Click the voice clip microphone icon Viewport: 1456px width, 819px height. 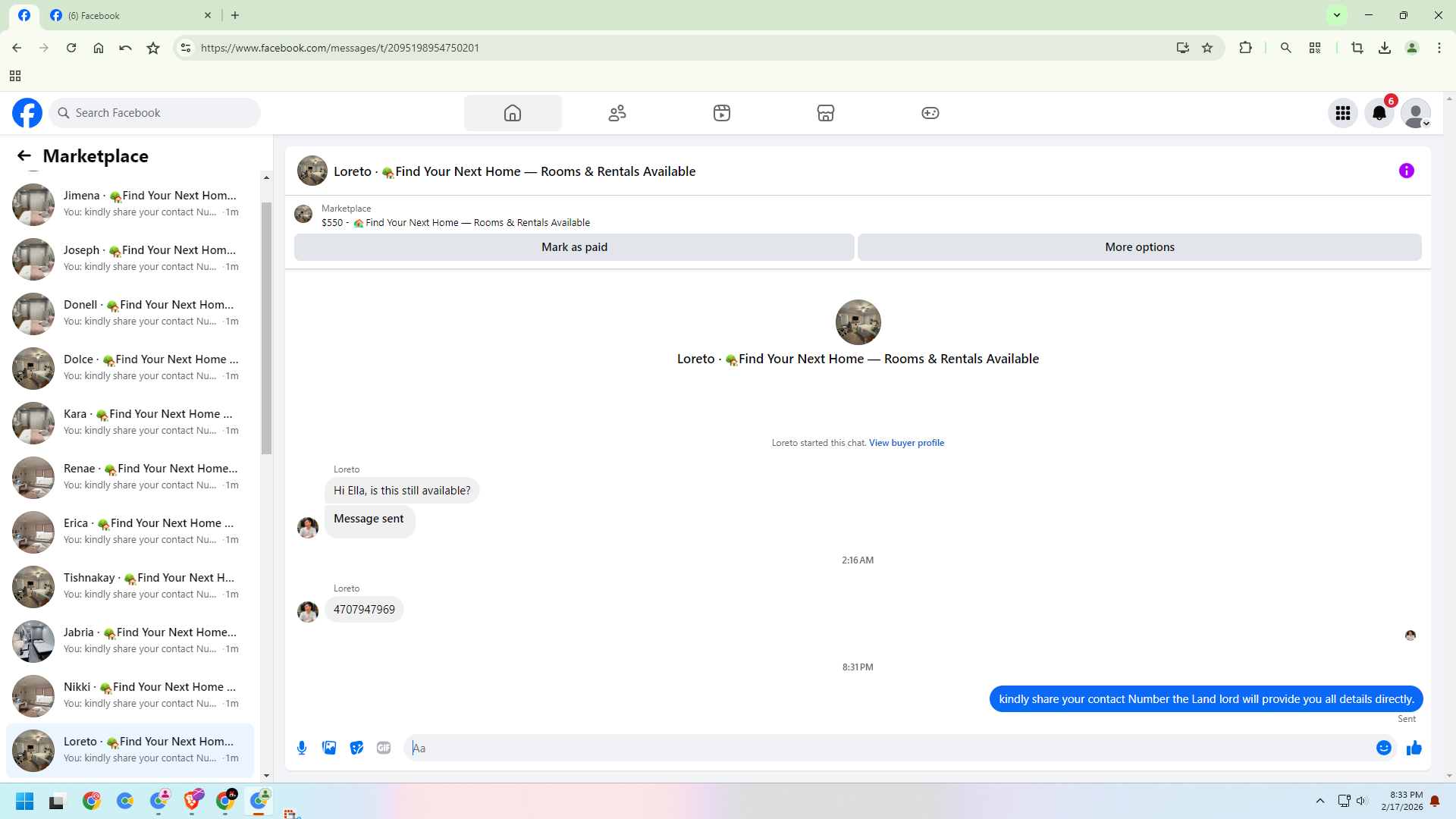tap(302, 748)
